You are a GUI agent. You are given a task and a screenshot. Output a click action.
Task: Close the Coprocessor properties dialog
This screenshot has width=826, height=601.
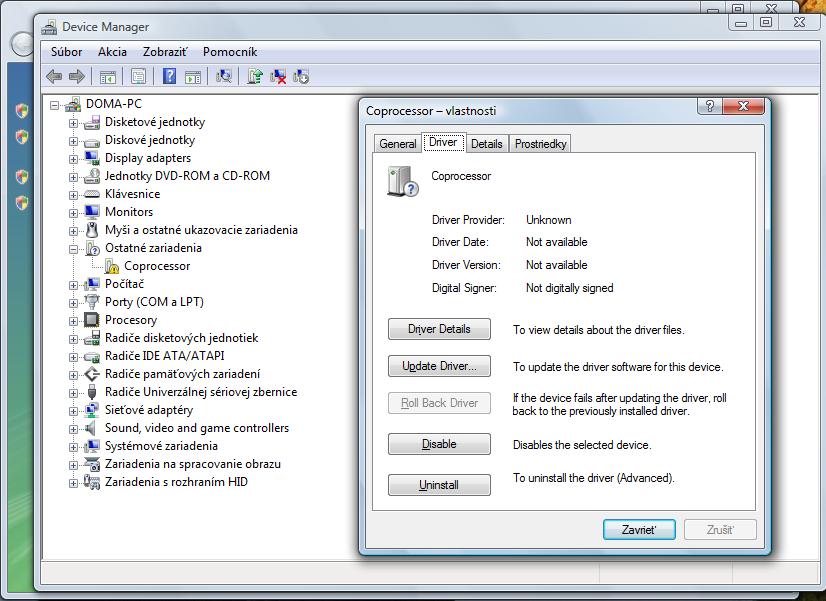point(743,106)
